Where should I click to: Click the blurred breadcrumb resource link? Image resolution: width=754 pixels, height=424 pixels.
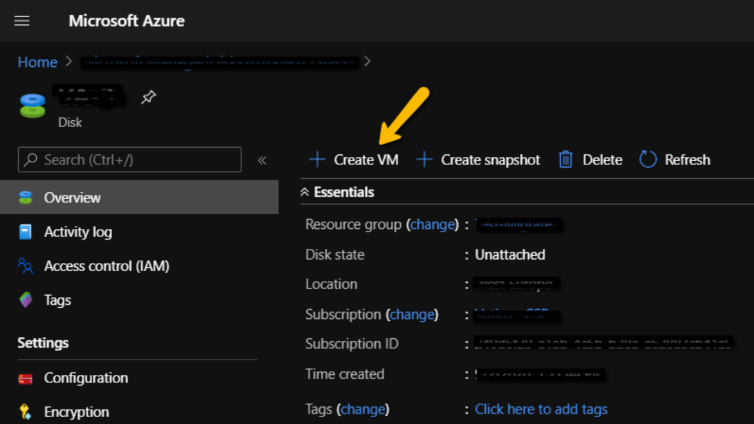pyautogui.click(x=219, y=62)
